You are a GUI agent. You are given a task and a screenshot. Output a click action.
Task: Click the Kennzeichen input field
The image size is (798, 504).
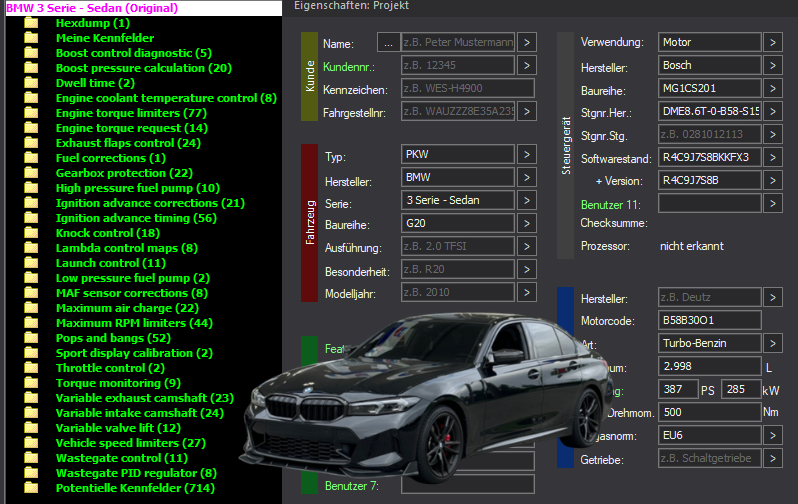pos(468,88)
